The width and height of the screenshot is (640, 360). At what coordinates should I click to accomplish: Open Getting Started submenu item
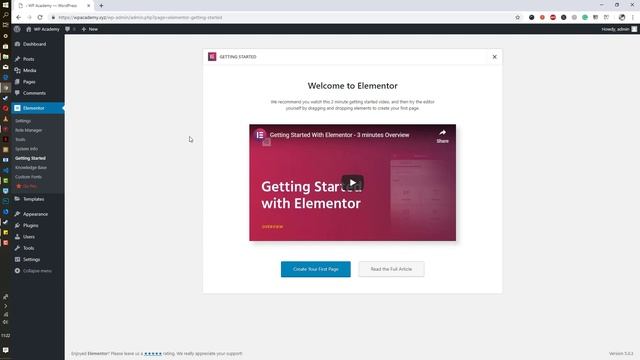pos(30,158)
